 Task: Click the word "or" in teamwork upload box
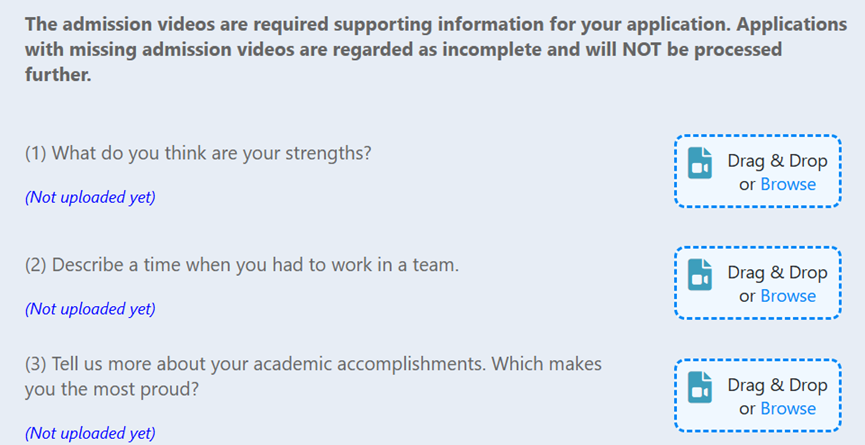click(x=747, y=297)
